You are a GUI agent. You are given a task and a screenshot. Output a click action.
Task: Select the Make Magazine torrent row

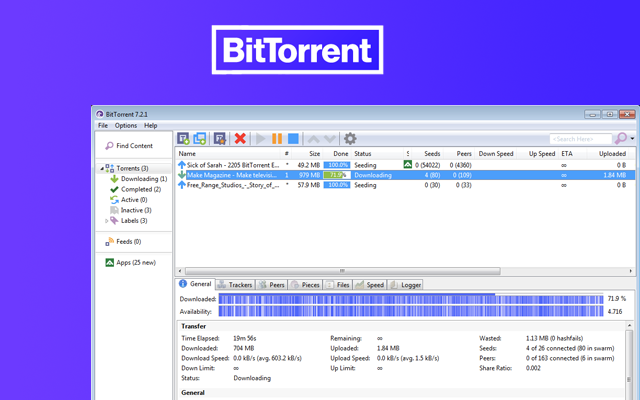click(405, 175)
